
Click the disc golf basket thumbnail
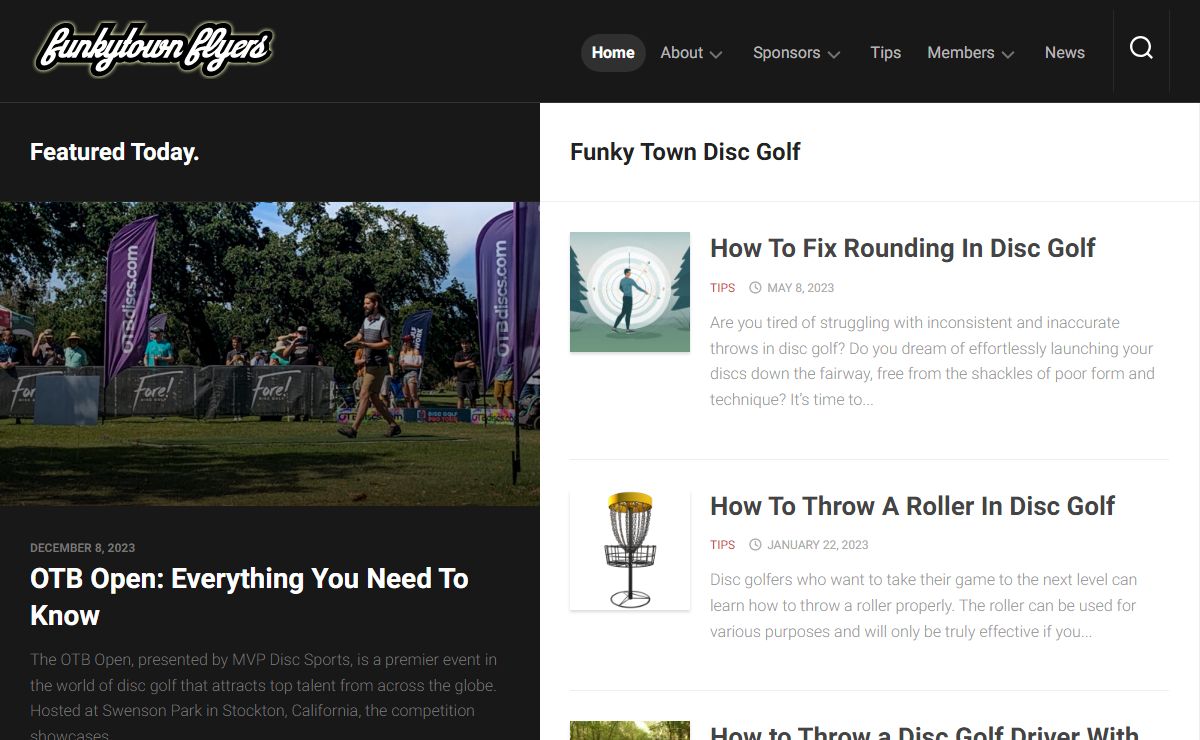coord(630,550)
